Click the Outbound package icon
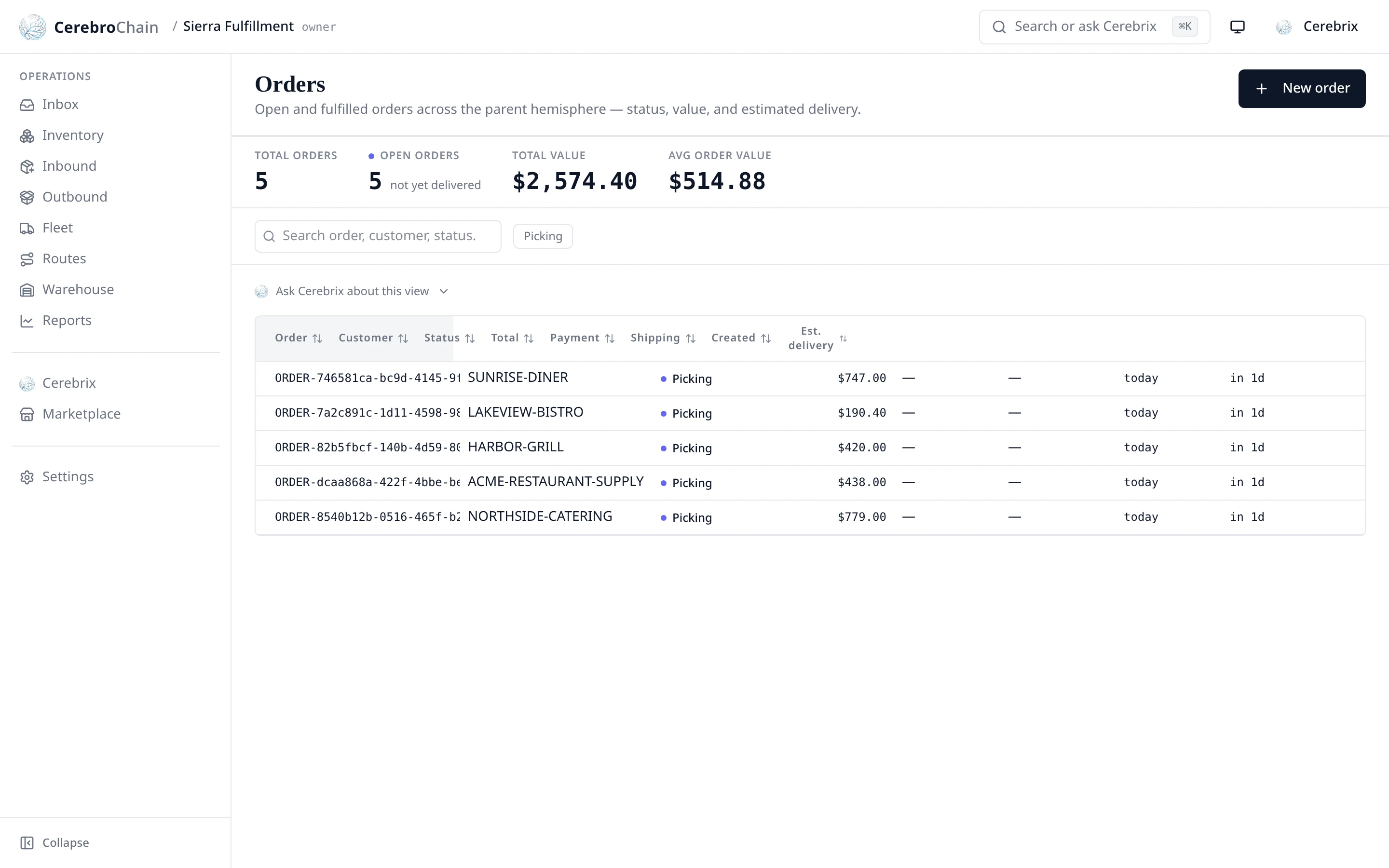This screenshot has width=1389, height=868. coord(27,198)
